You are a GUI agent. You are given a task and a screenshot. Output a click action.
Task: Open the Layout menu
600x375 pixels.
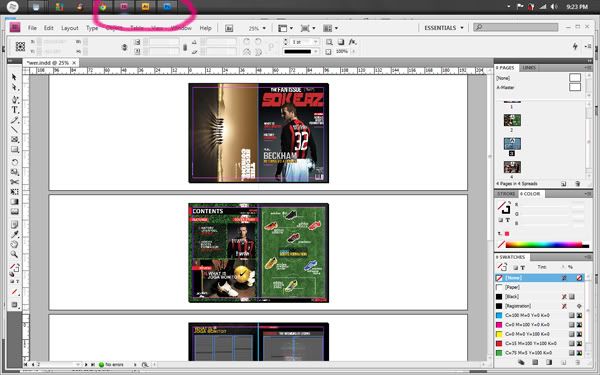click(x=70, y=28)
